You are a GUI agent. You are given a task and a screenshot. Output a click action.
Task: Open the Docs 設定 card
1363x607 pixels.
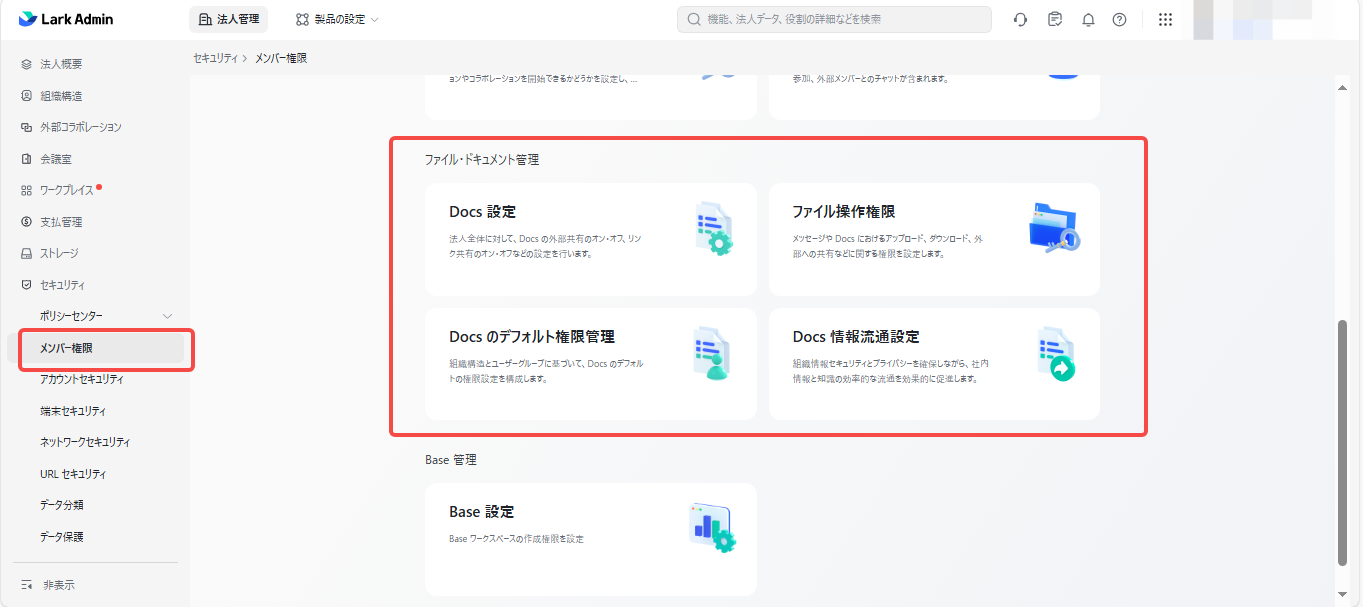pyautogui.click(x=591, y=239)
